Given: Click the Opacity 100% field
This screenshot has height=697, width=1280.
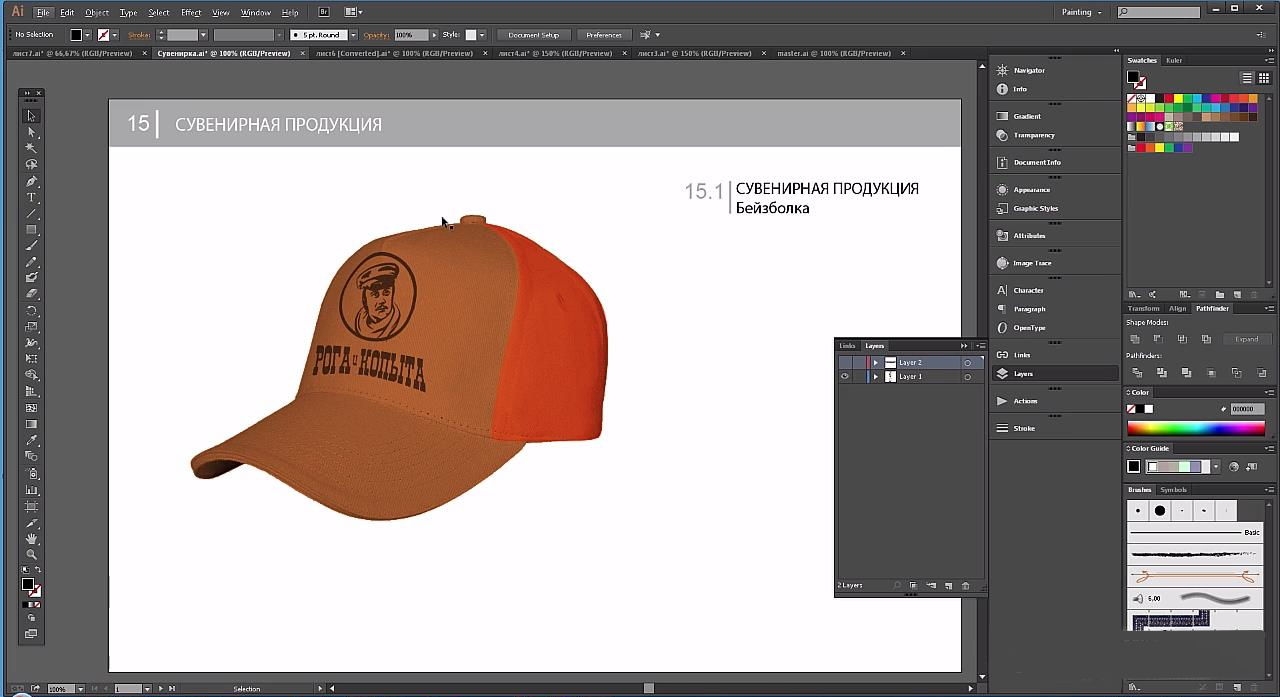Looking at the screenshot, I should [411, 35].
